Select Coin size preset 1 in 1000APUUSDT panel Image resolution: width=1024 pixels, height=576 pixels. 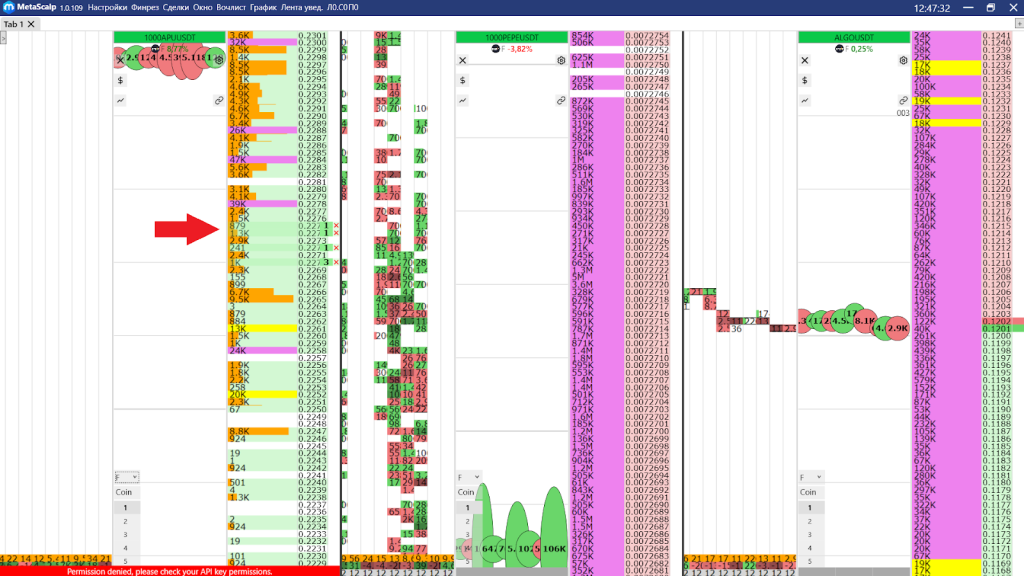coord(125,507)
